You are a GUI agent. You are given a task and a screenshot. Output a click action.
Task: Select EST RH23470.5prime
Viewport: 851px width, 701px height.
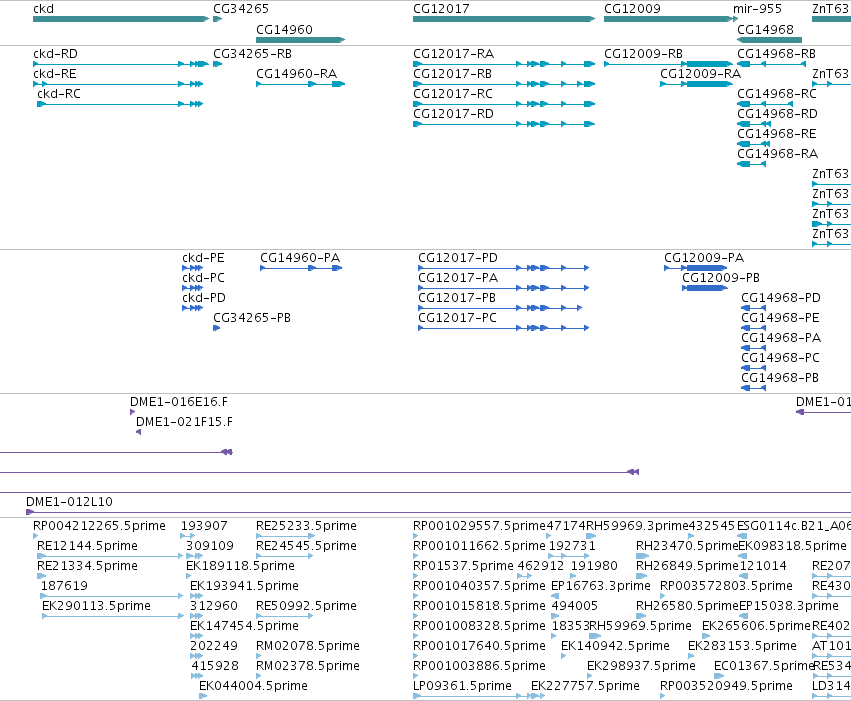(x=687, y=546)
